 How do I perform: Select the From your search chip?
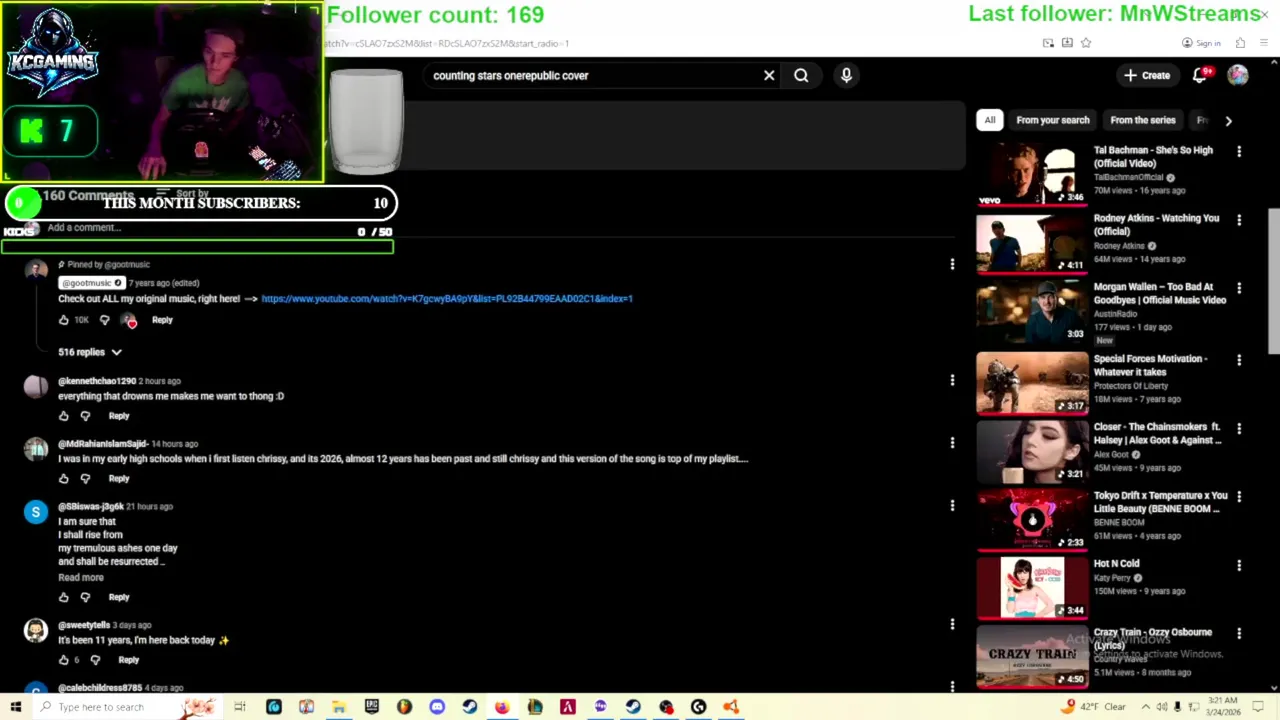pyautogui.click(x=1053, y=120)
